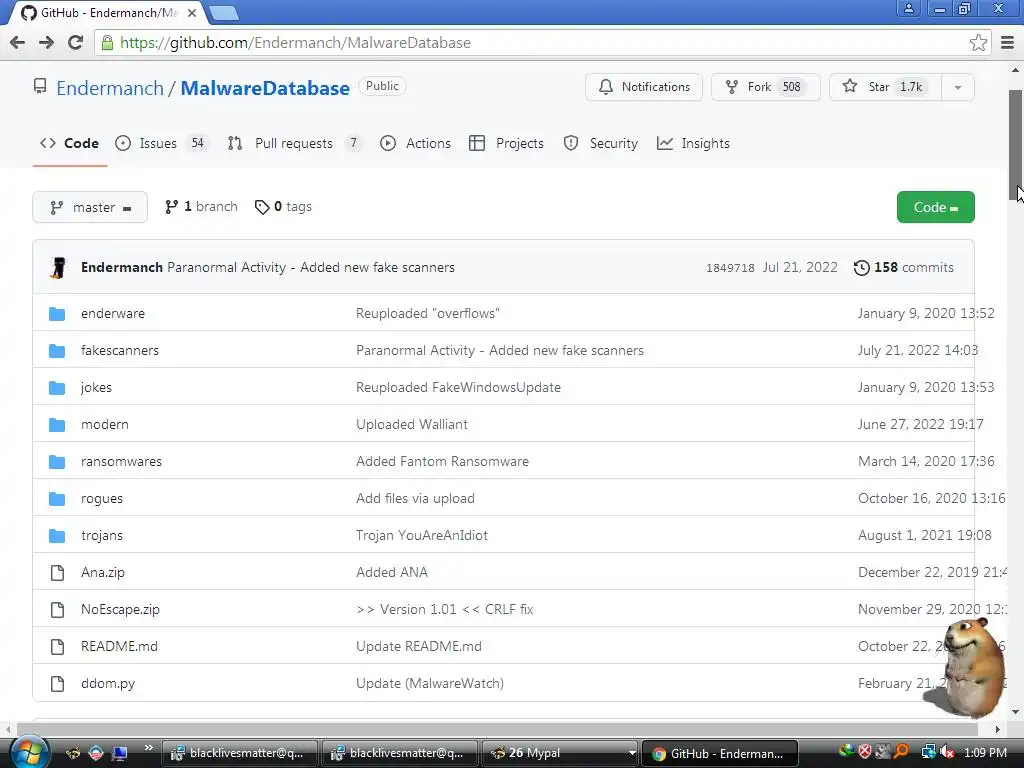Open the Security tab
Image resolution: width=1024 pixels, height=768 pixels.
point(600,143)
